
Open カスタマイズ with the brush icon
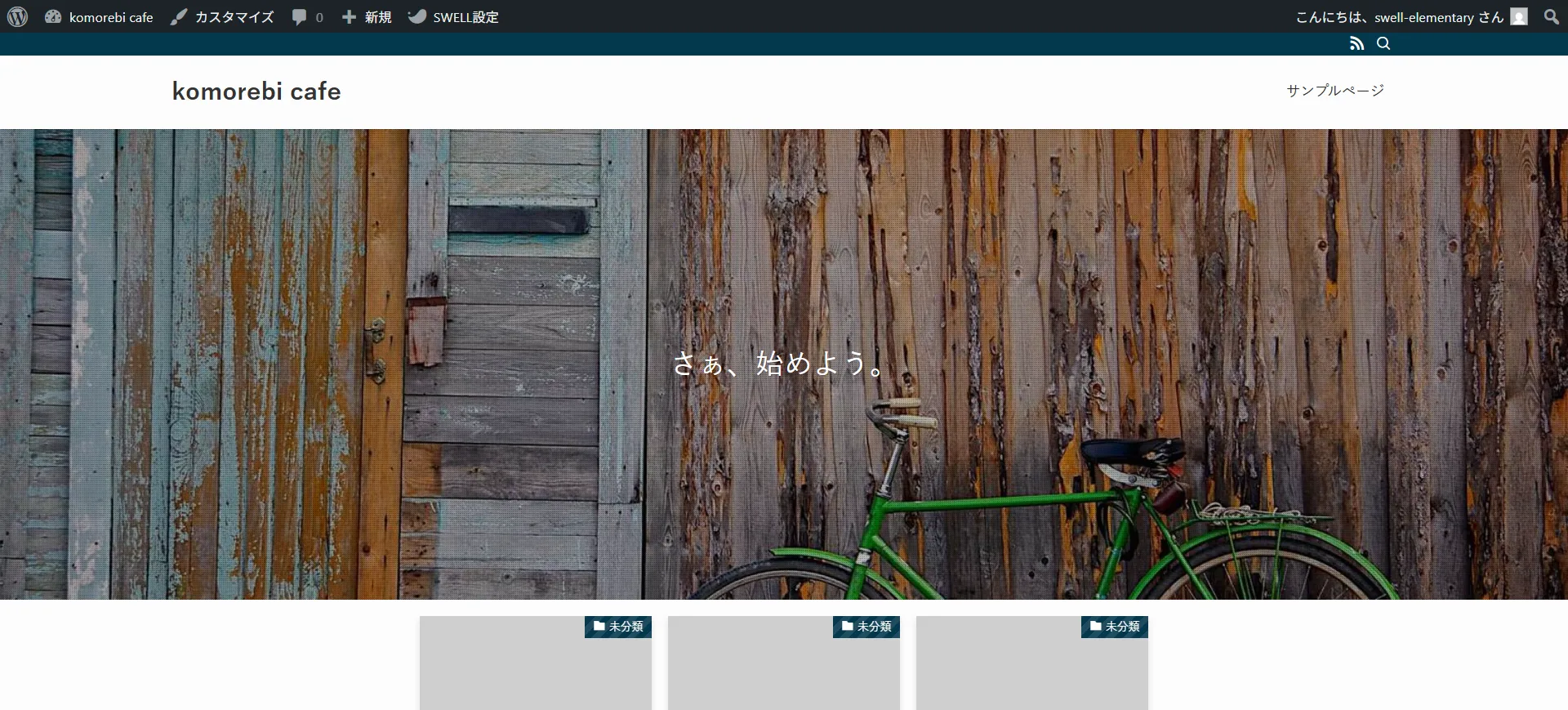point(222,17)
